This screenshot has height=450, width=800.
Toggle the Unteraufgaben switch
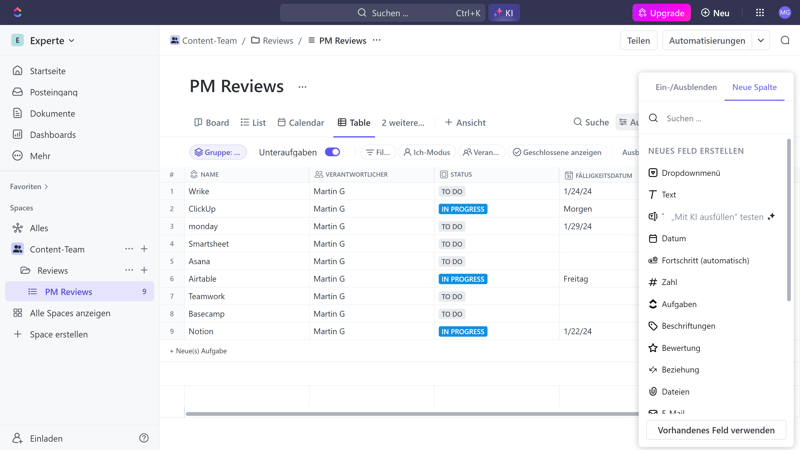pyautogui.click(x=332, y=152)
